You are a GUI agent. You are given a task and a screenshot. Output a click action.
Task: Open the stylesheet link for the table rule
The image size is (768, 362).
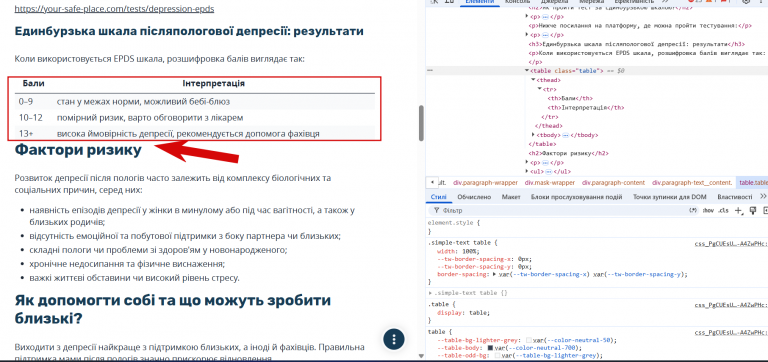(731, 332)
